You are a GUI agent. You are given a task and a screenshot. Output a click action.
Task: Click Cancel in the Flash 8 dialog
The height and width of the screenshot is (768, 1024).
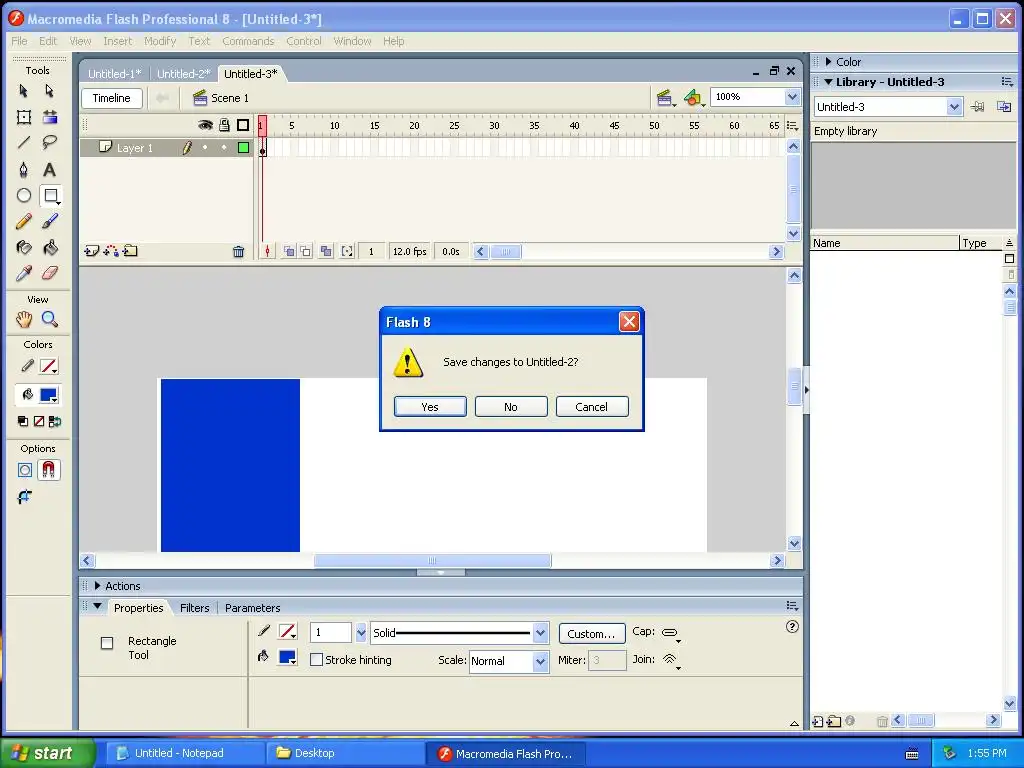[x=592, y=407]
